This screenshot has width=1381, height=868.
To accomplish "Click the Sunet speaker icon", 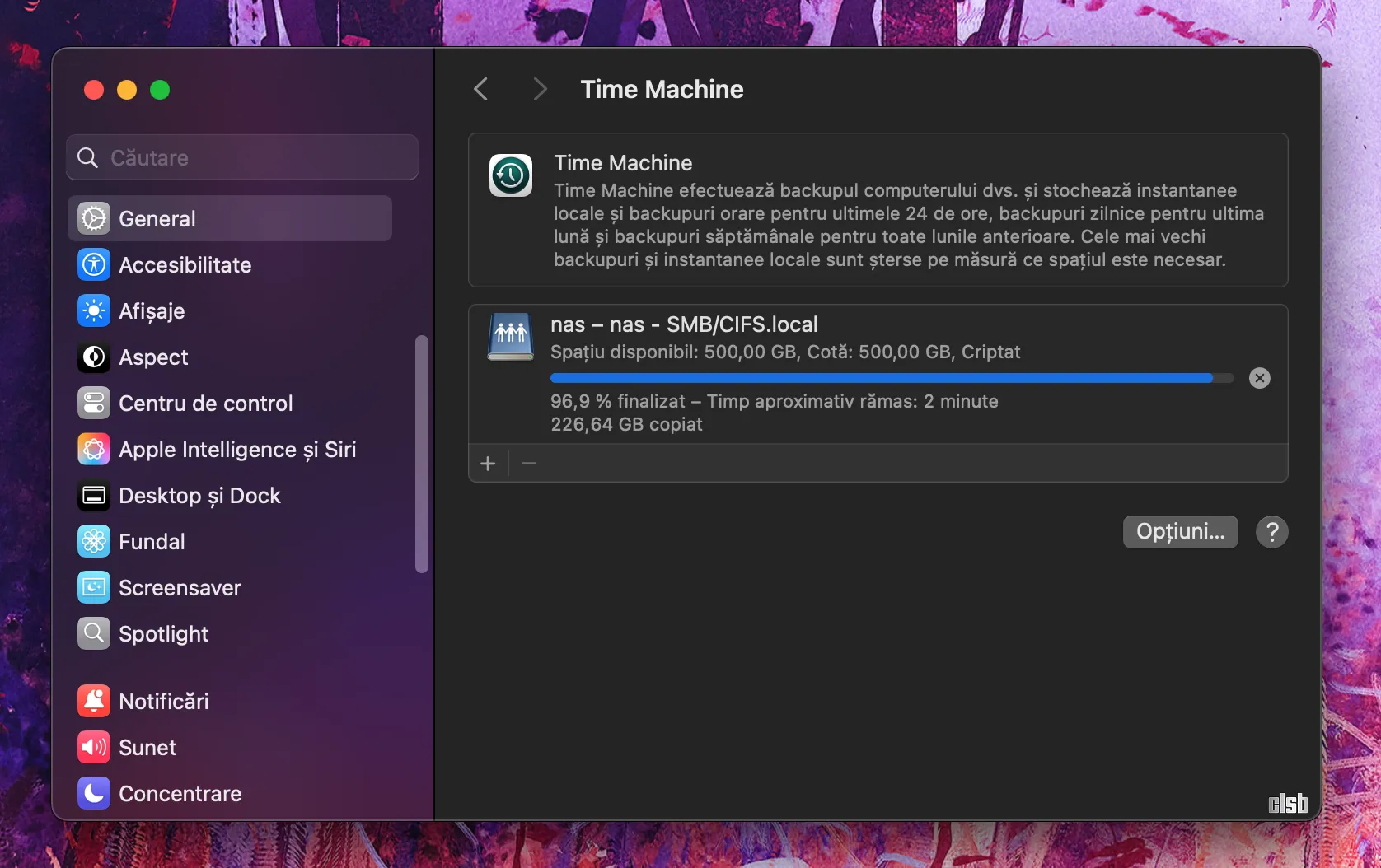I will (94, 747).
